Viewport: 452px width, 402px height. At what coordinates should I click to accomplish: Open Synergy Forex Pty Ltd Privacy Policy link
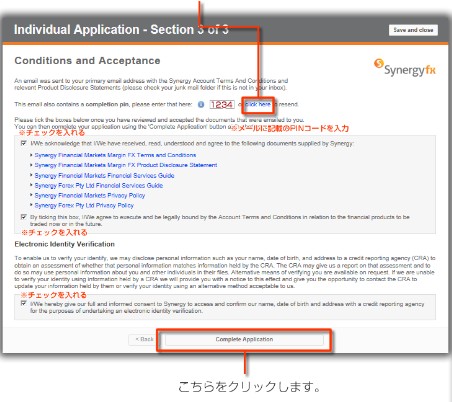pyautogui.click(x=84, y=205)
